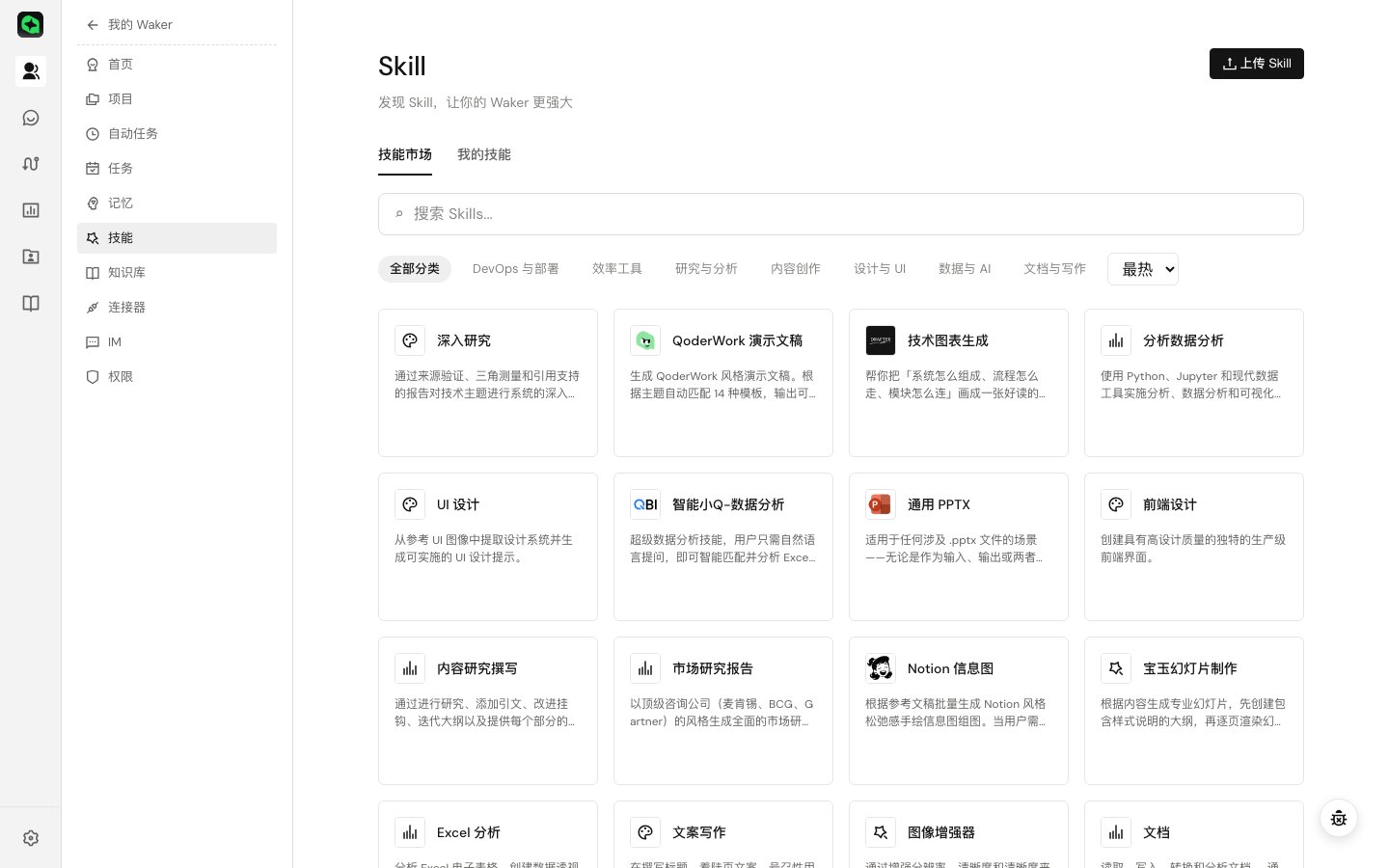The width and height of the screenshot is (1389, 868).
Task: Click the 我的 Waker back link text
Action: 140,25
